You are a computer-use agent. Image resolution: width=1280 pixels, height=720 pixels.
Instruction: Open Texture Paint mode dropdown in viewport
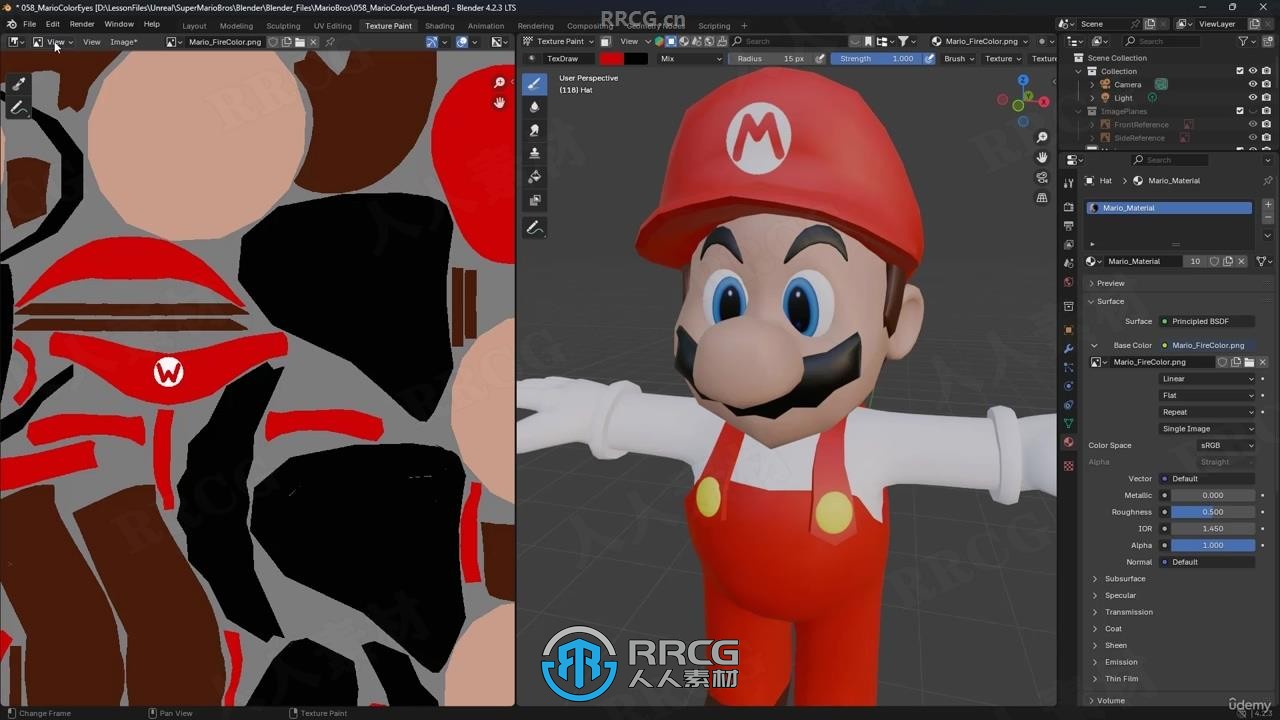(x=559, y=41)
